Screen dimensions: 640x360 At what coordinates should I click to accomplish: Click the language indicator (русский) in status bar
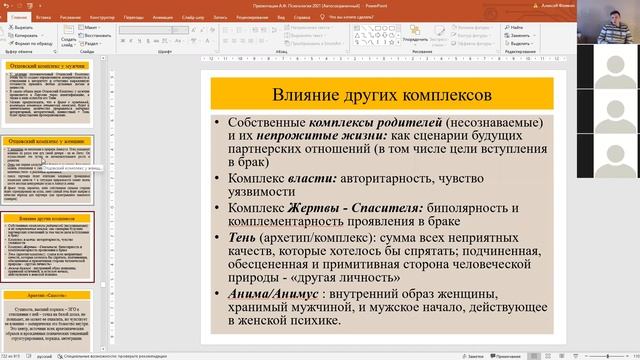44,356
